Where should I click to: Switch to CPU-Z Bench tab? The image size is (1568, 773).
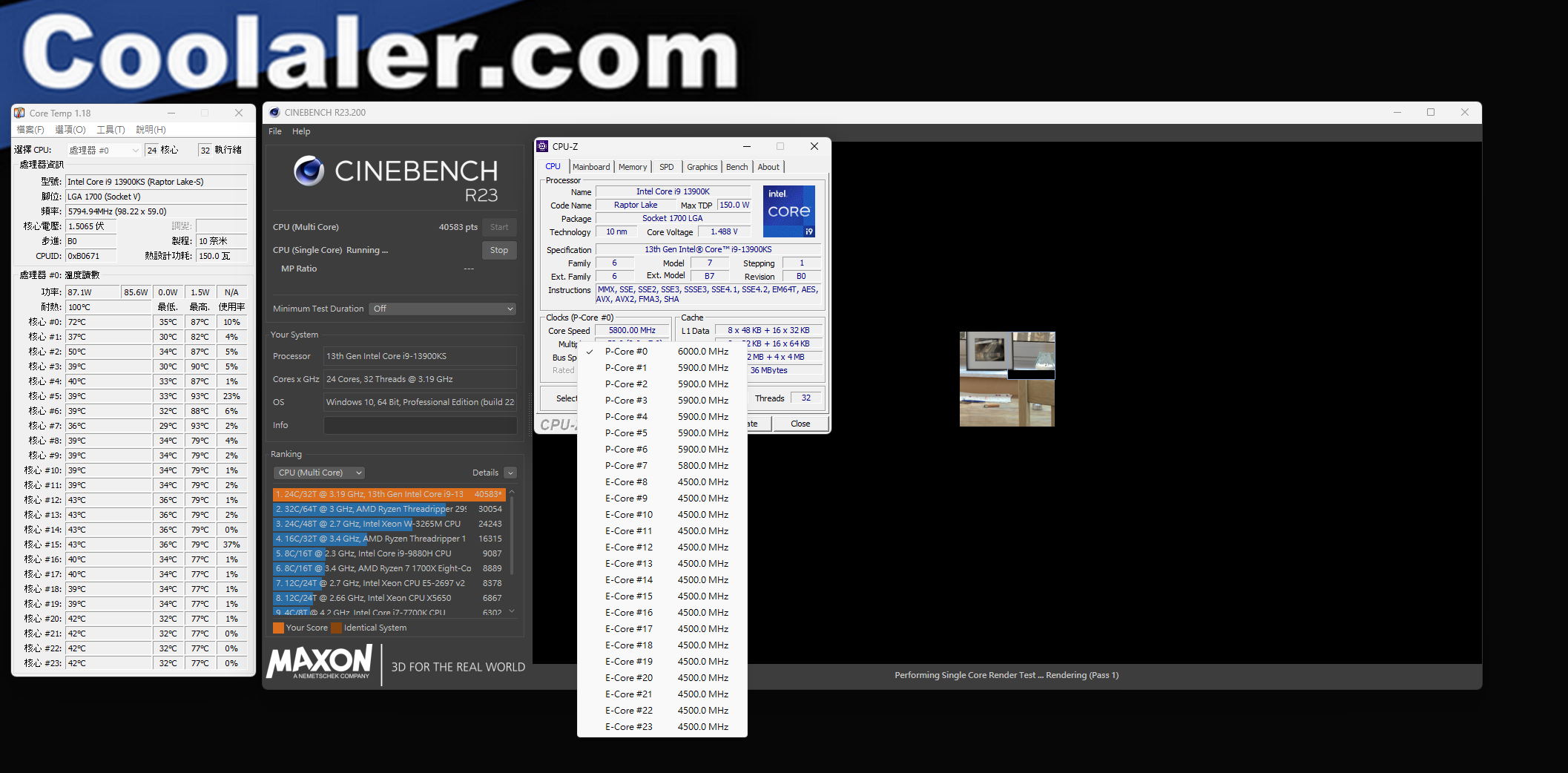pos(737,167)
